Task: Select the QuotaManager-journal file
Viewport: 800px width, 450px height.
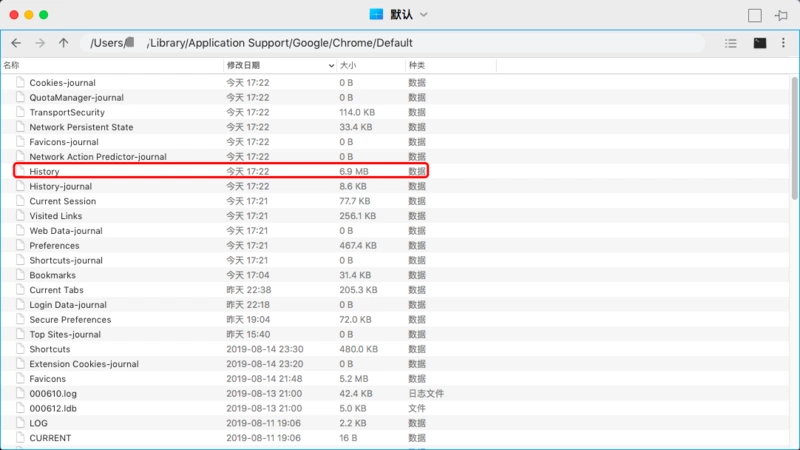Action: coord(77,97)
